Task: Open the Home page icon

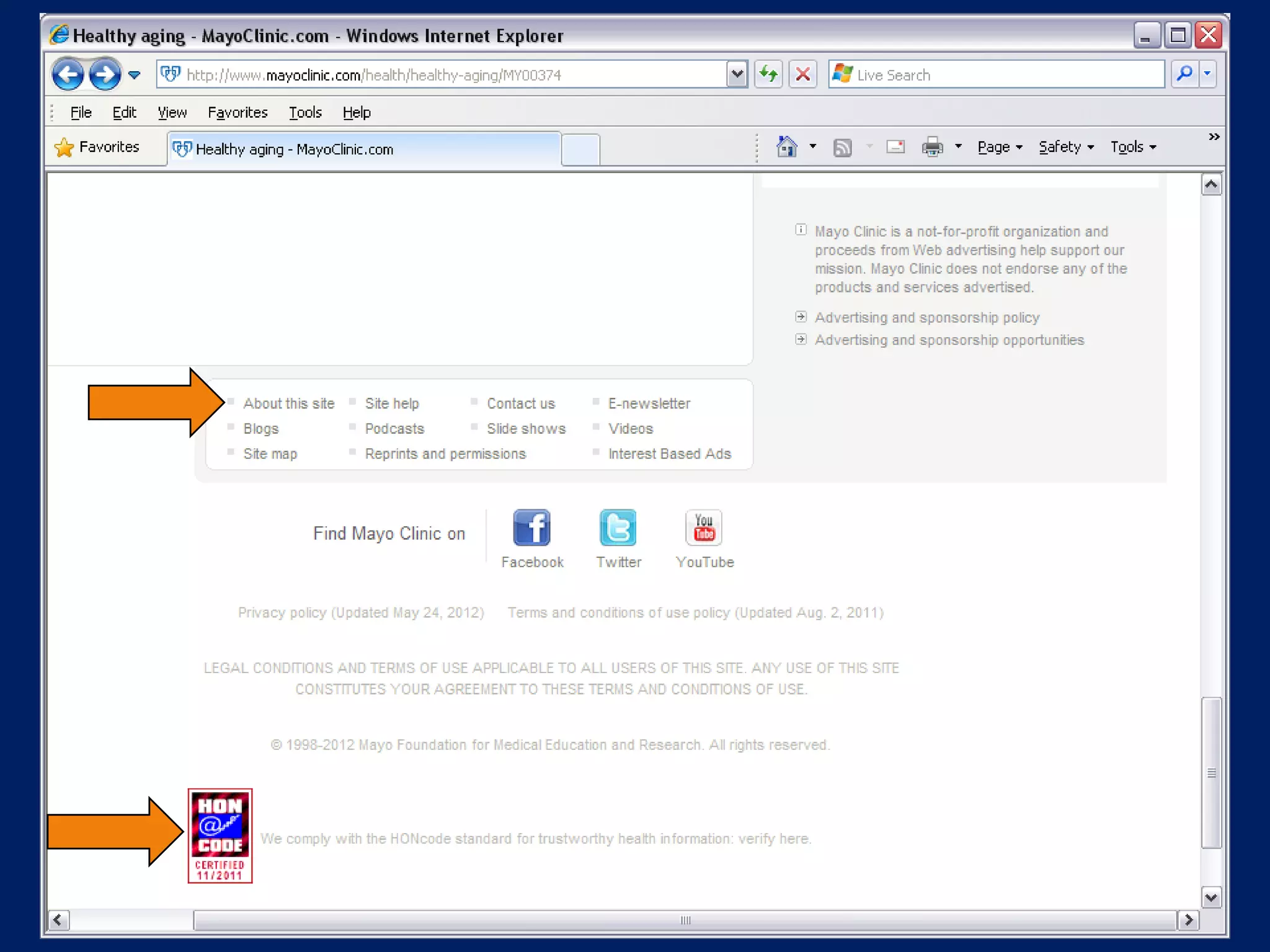Action: click(786, 147)
